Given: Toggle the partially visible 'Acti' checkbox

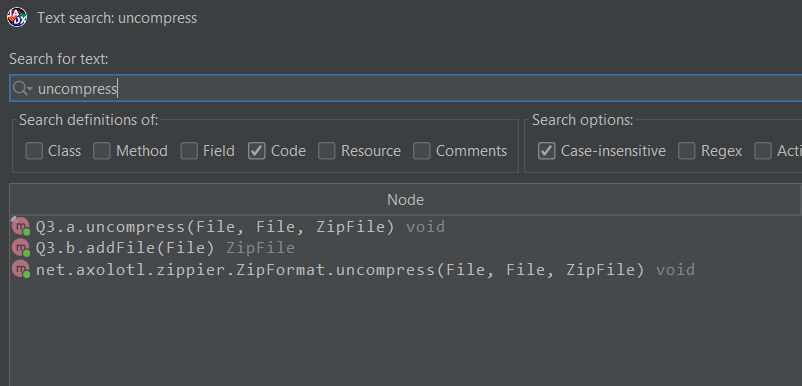Looking at the screenshot, I should pyautogui.click(x=763, y=151).
